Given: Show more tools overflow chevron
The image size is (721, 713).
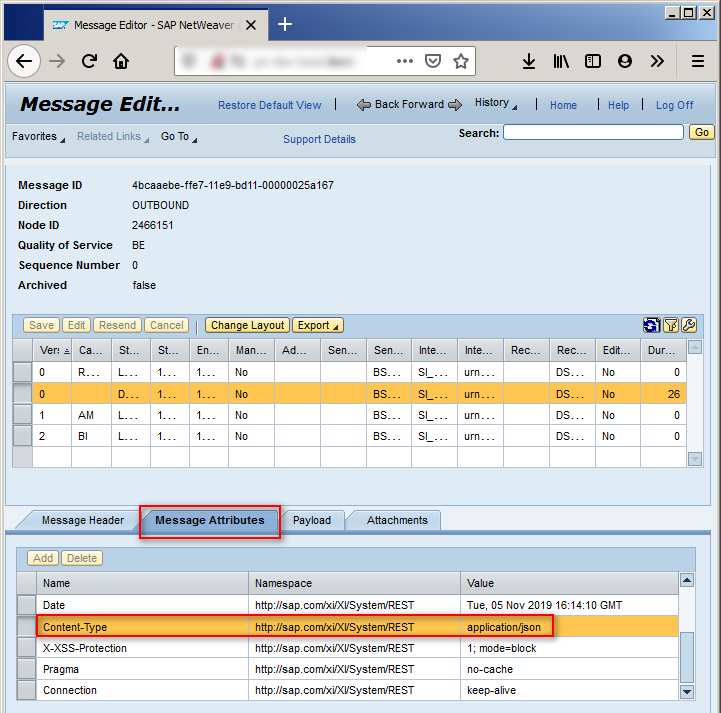Looking at the screenshot, I should point(657,61).
